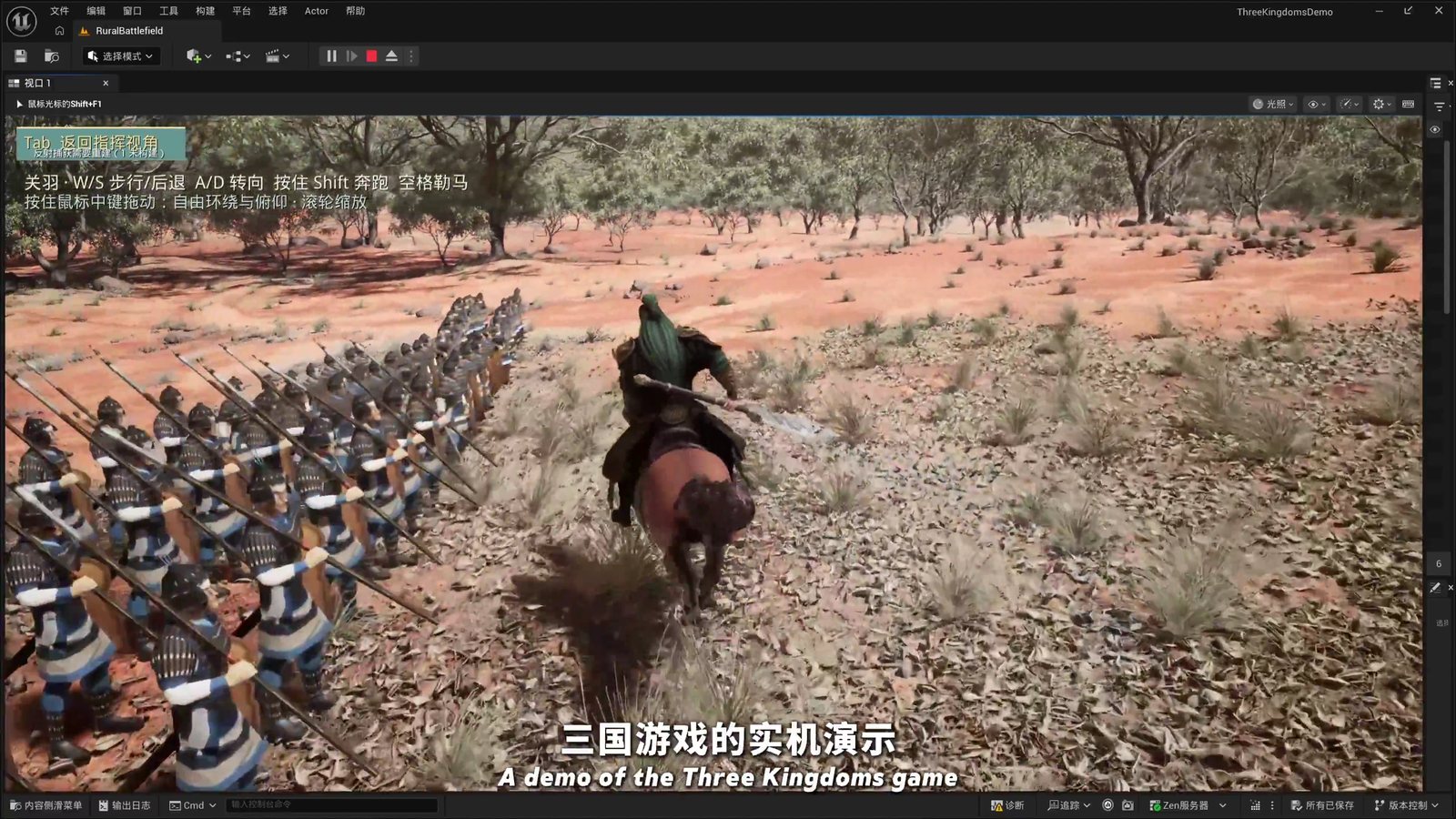This screenshot has height=819, width=1456.
Task: Open the viewport settings gear dropdown
Action: [1382, 104]
